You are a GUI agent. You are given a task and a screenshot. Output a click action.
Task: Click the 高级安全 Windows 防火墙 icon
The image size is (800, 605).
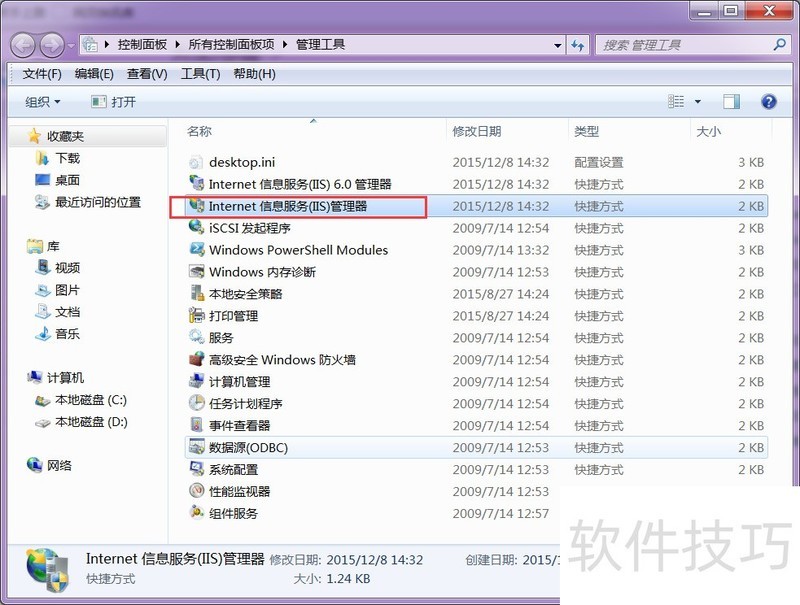pyautogui.click(x=196, y=359)
